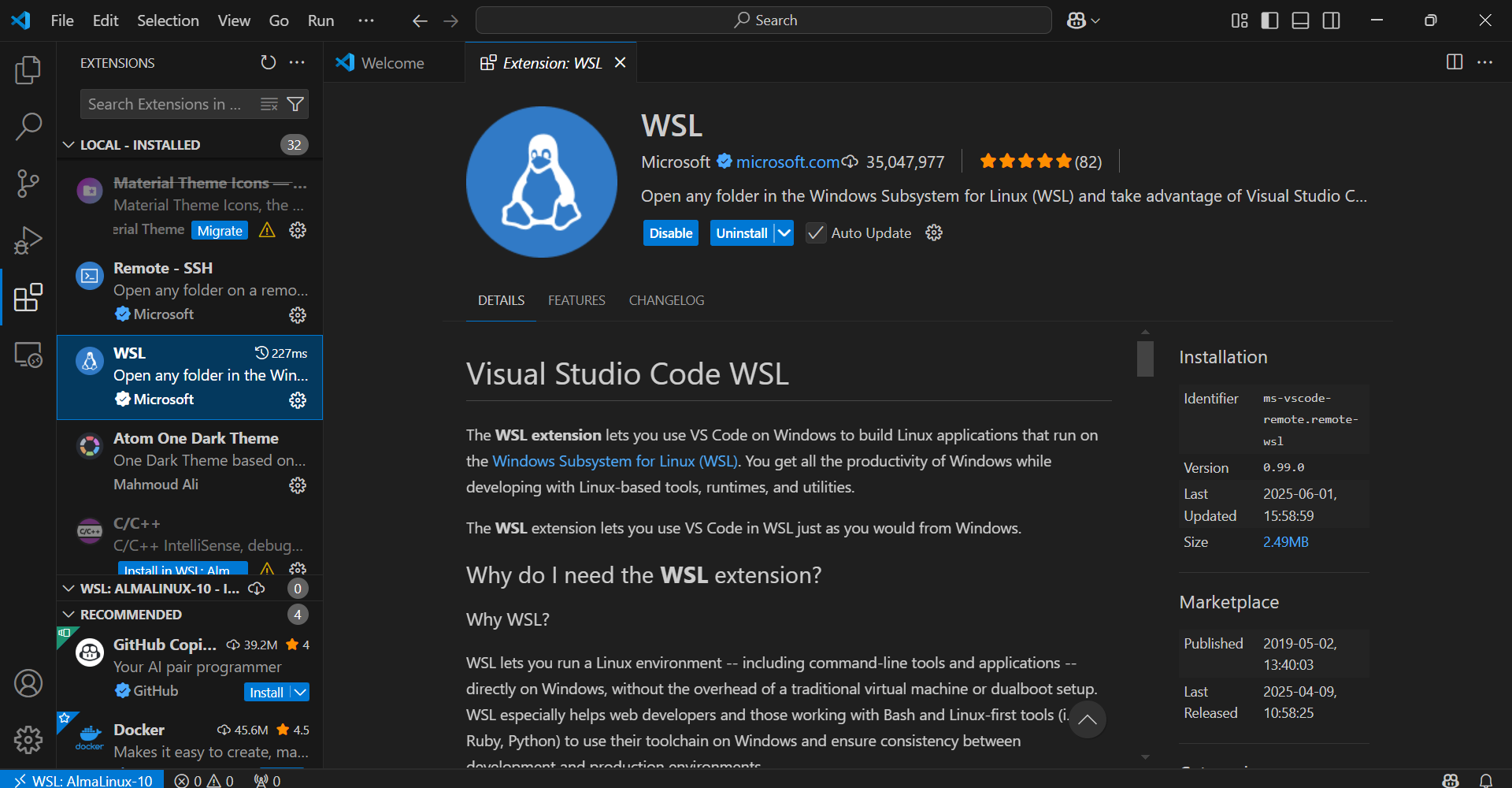Split the editor to the right
The image size is (1512, 788).
[1455, 62]
